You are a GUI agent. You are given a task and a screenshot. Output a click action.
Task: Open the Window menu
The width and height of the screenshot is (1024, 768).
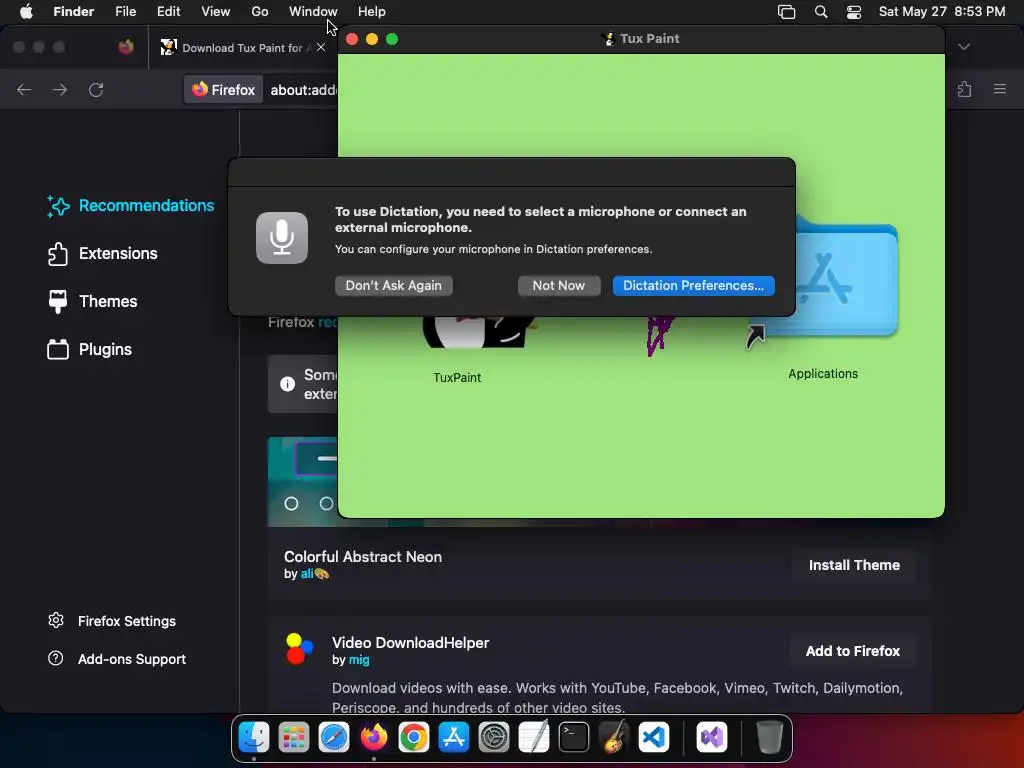point(313,11)
